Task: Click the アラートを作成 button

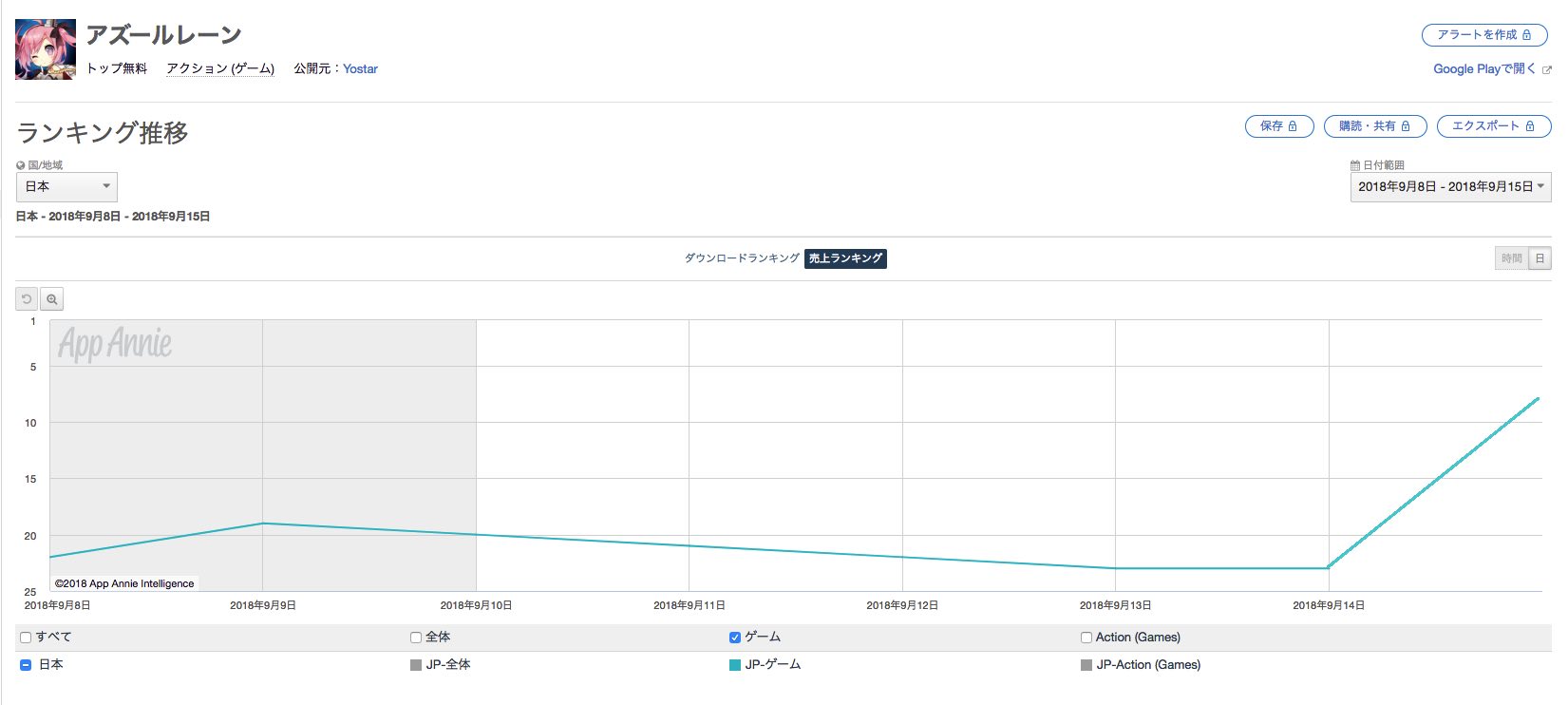Action: click(1484, 35)
